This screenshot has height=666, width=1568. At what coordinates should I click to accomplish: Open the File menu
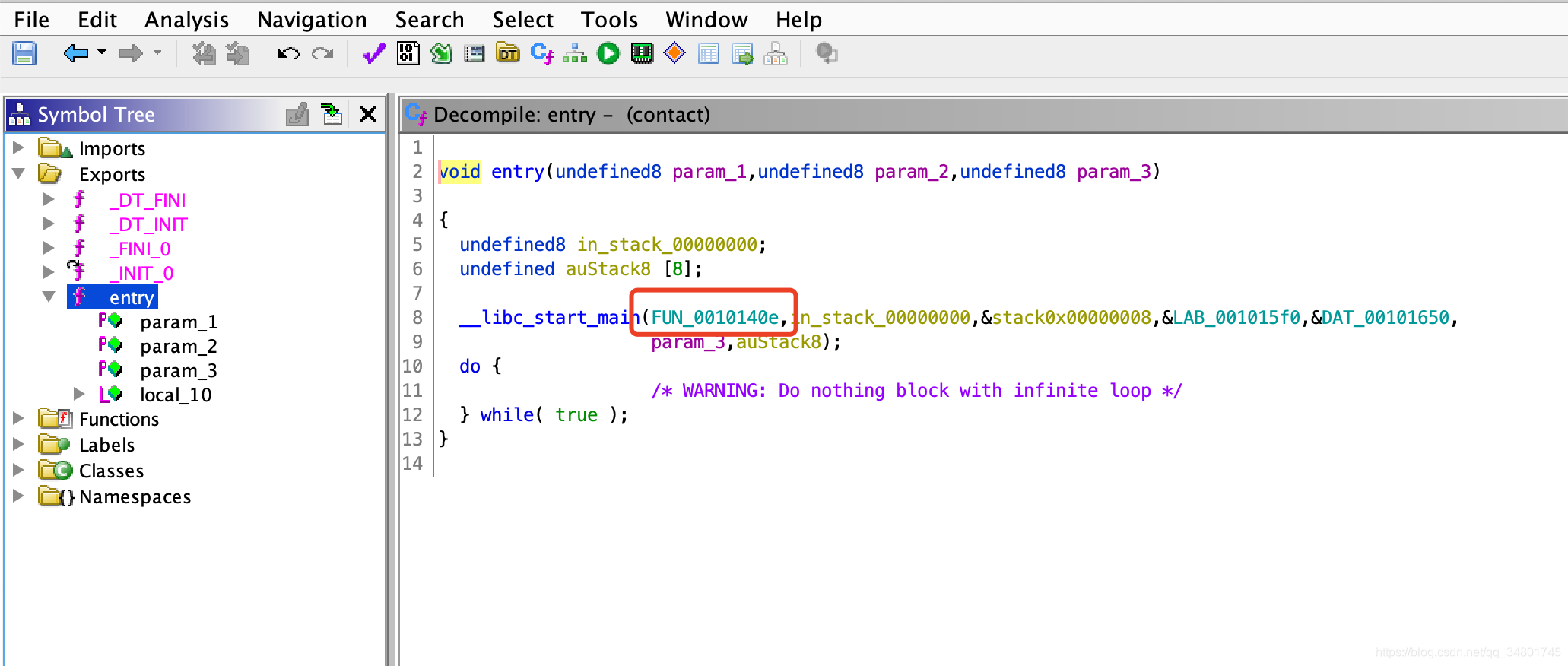point(32,20)
